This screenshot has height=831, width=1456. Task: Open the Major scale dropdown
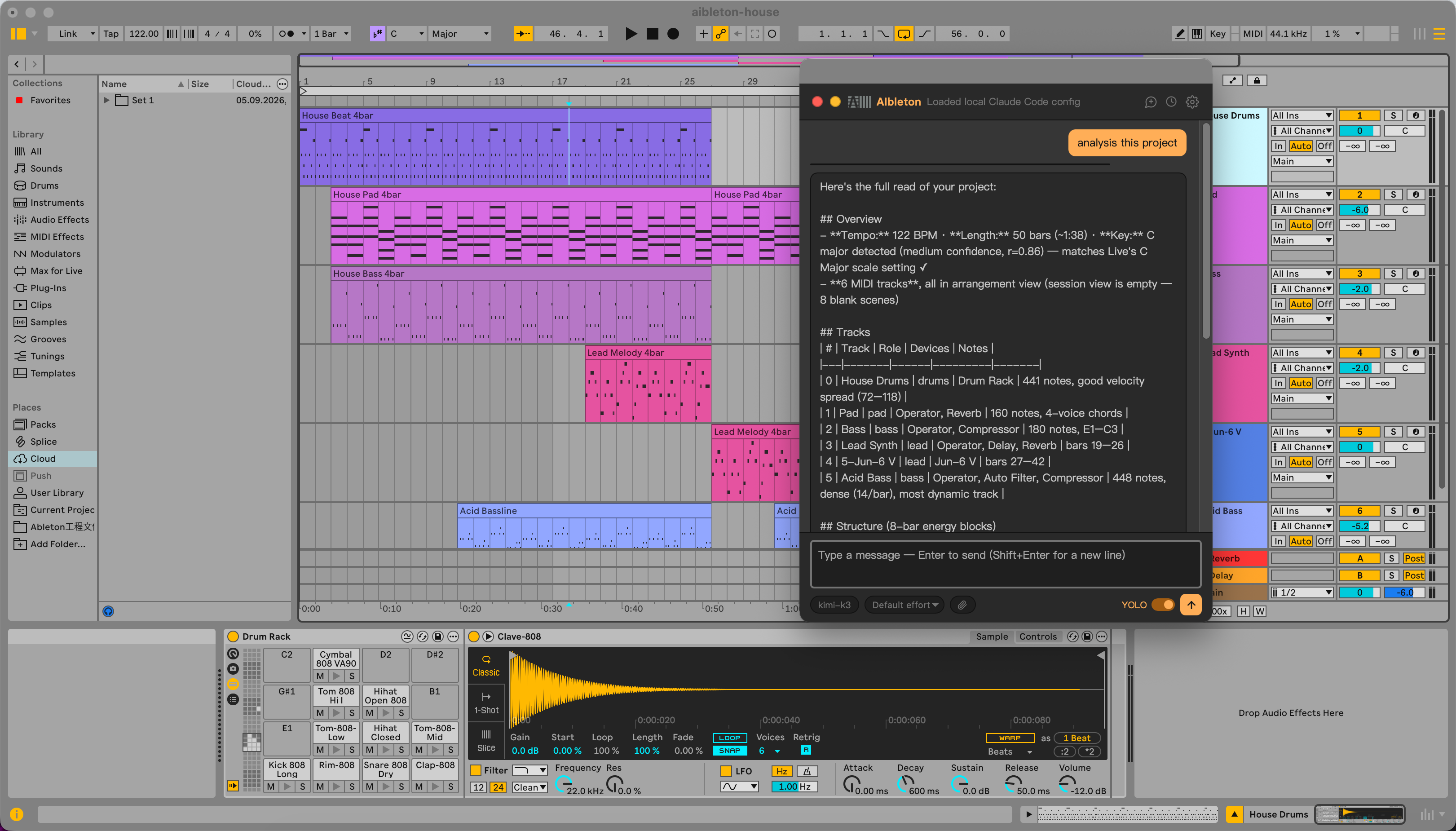click(460, 34)
